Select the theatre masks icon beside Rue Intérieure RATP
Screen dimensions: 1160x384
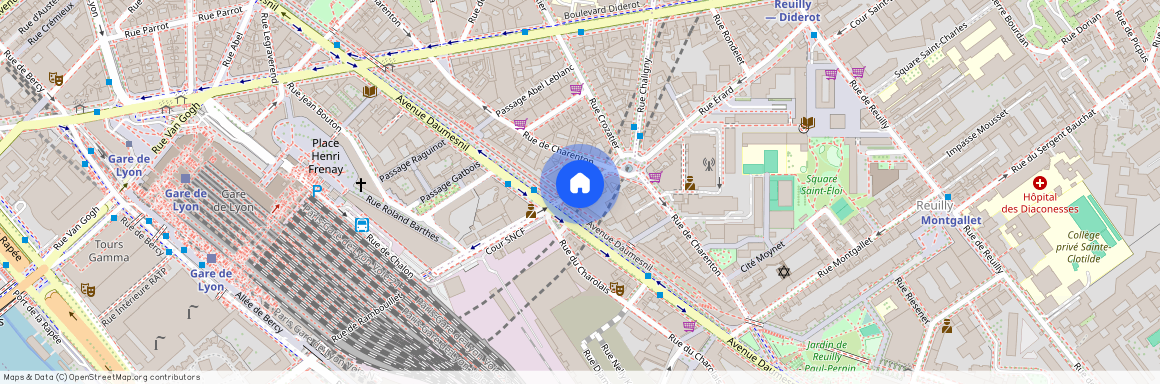tap(87, 290)
